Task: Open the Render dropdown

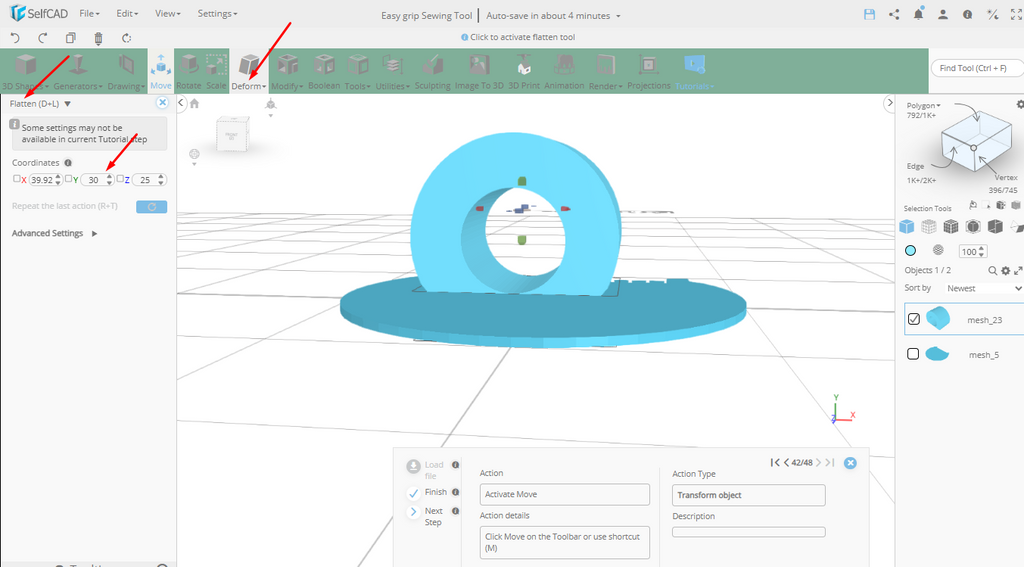Action: (x=606, y=71)
